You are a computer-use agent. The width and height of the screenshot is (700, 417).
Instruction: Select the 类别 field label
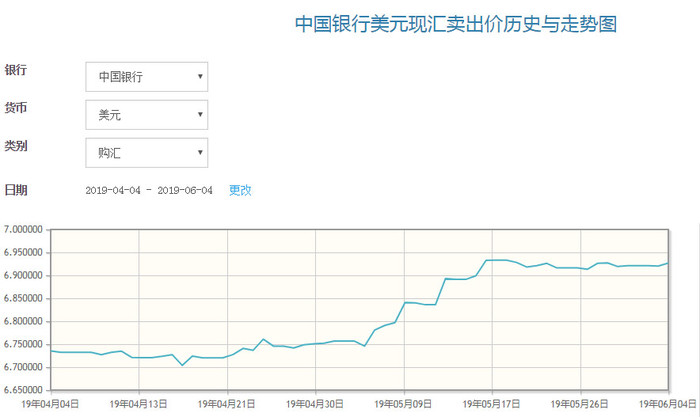pyautogui.click(x=16, y=146)
